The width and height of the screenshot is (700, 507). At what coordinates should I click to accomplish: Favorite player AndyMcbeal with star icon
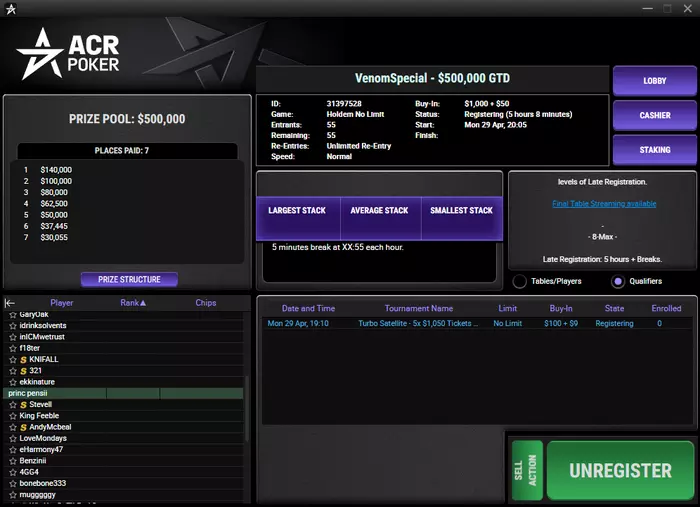point(13,427)
